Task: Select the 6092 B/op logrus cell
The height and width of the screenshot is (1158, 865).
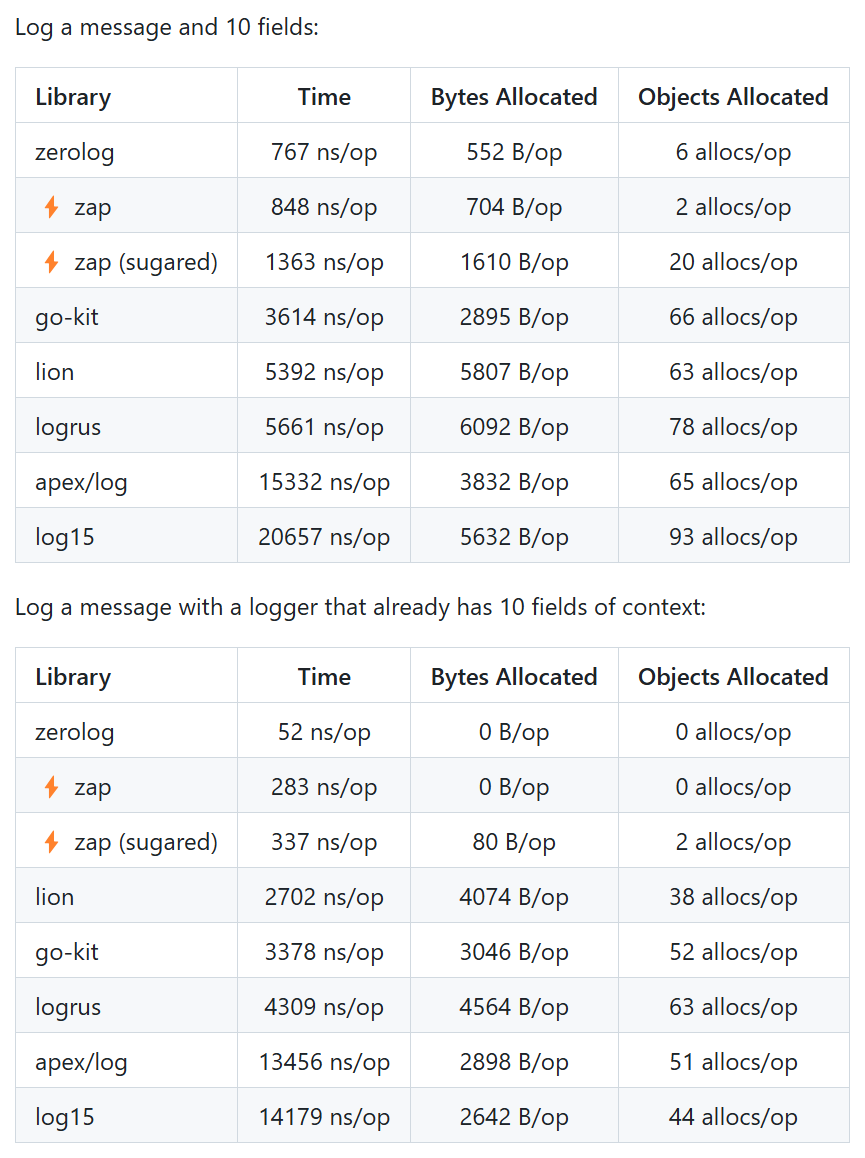Action: click(514, 427)
